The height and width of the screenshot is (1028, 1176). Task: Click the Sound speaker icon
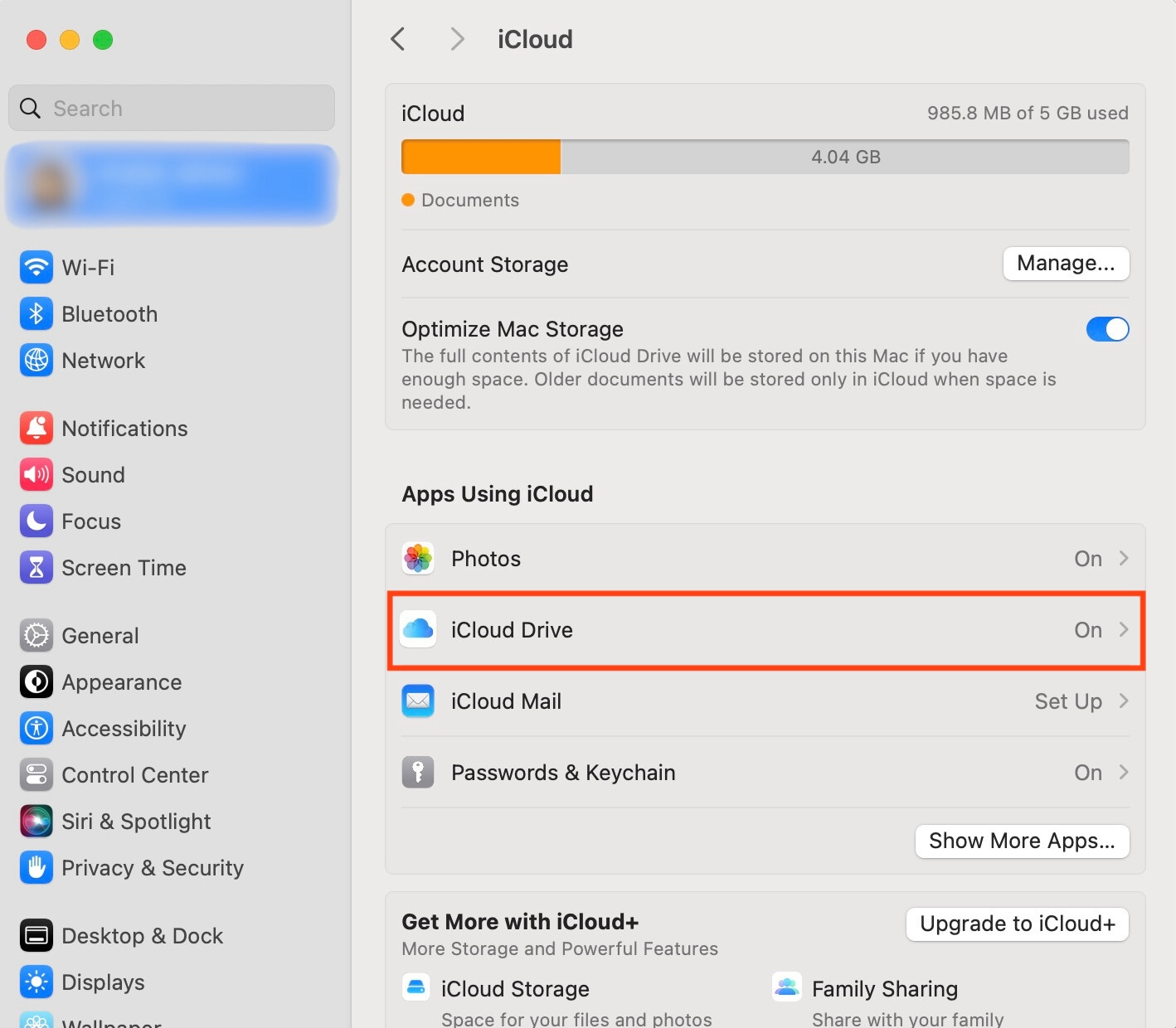36,474
